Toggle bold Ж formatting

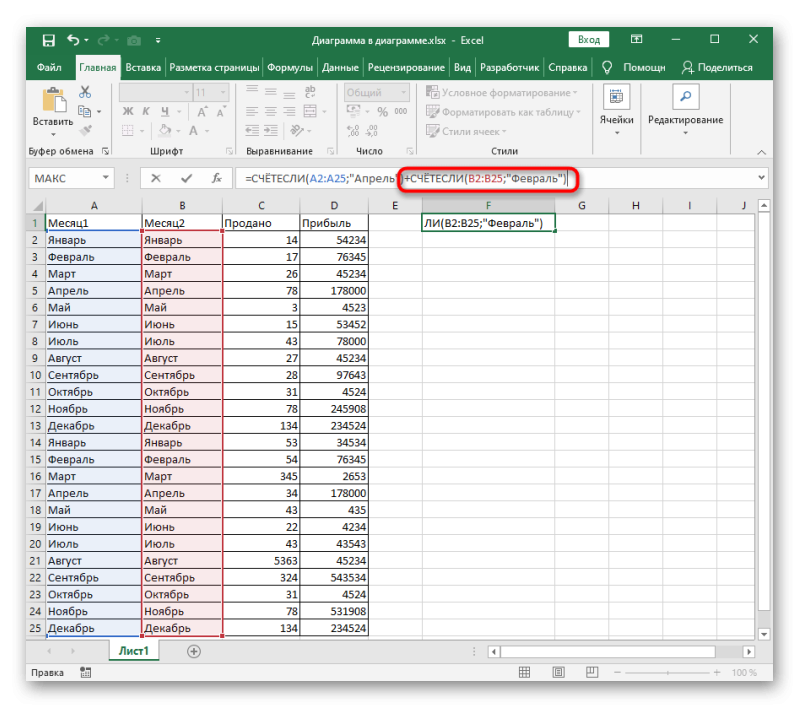[128, 111]
